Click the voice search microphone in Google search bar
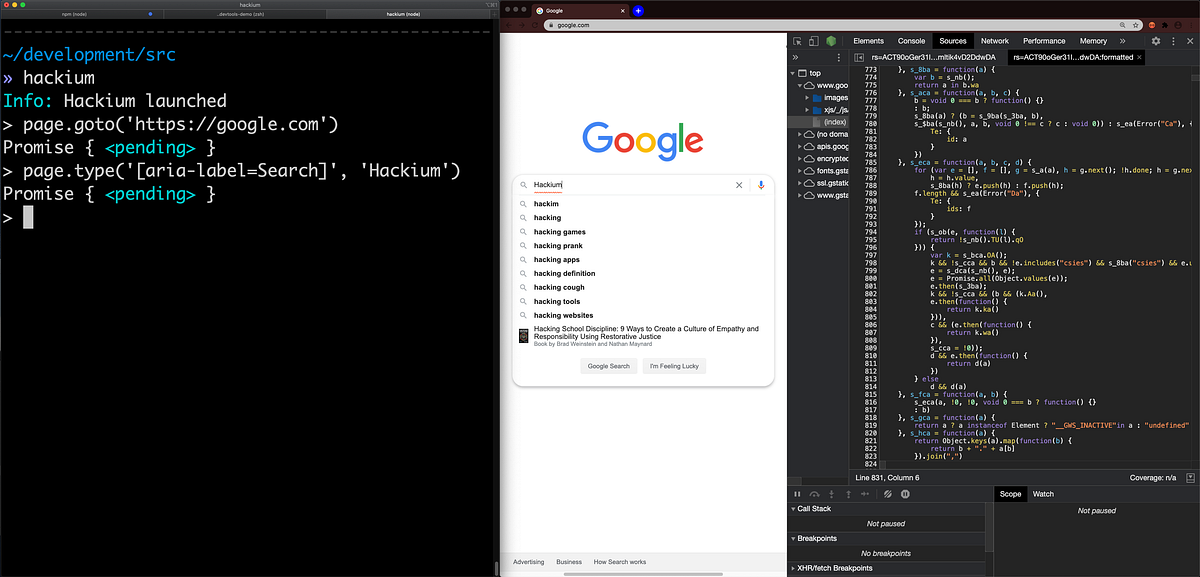 click(x=761, y=184)
